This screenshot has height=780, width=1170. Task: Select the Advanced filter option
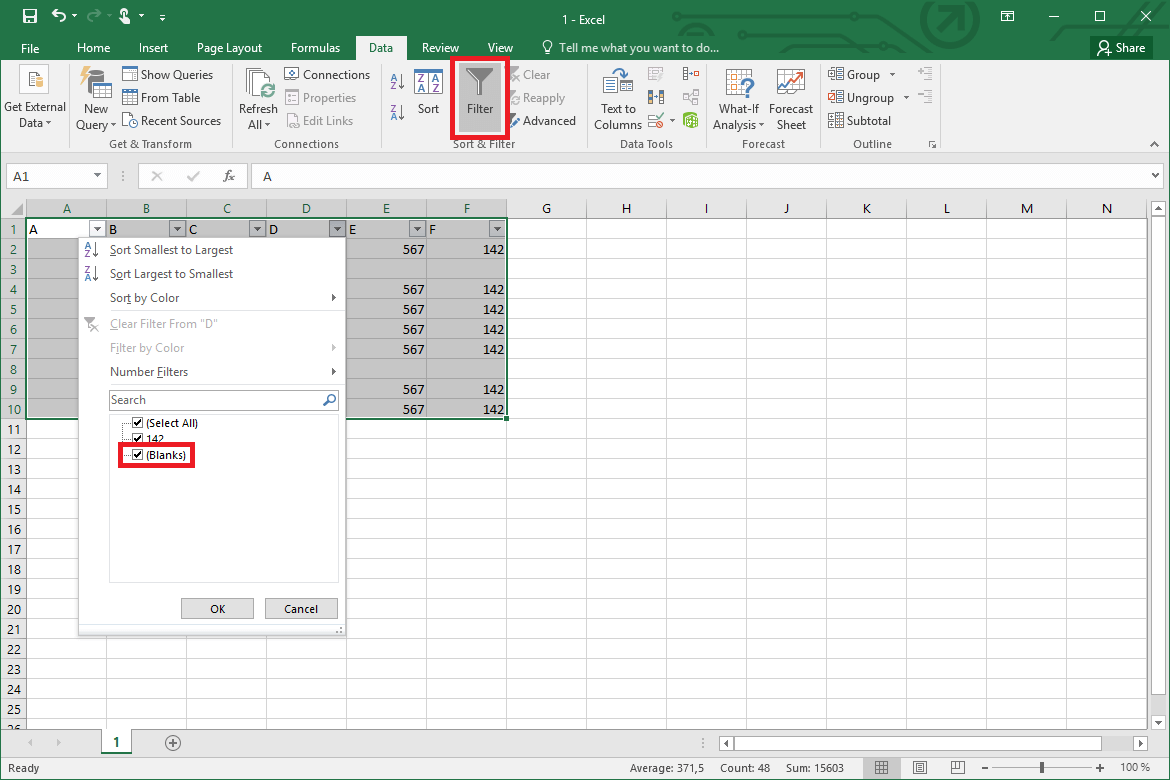[543, 120]
